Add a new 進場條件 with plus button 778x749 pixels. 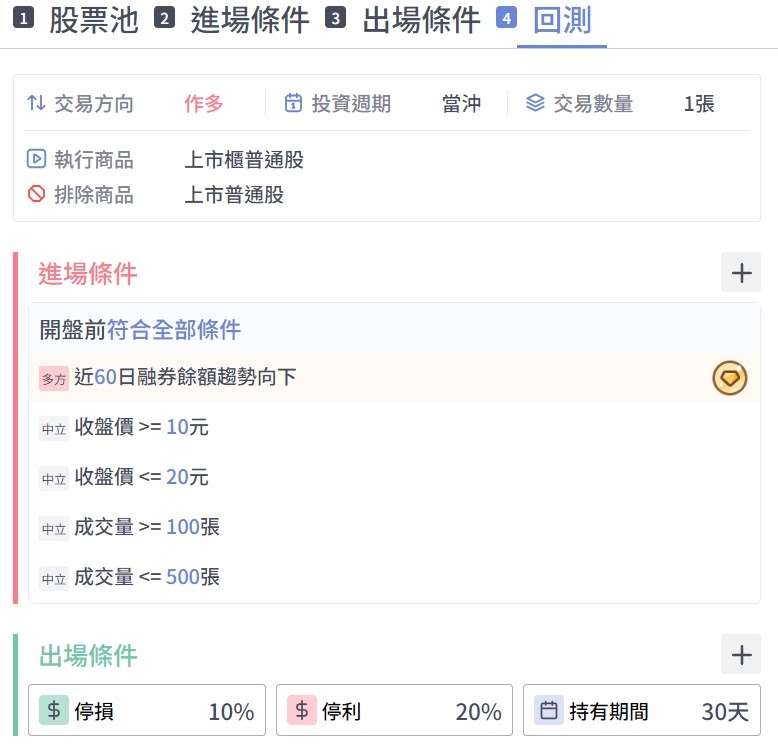point(741,273)
